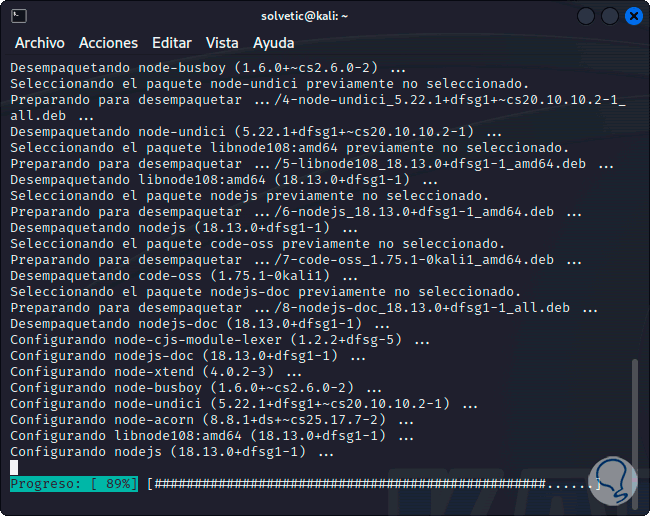Viewport: 650px width, 516px height.
Task: Open the Archivo menu
Action: [40, 43]
